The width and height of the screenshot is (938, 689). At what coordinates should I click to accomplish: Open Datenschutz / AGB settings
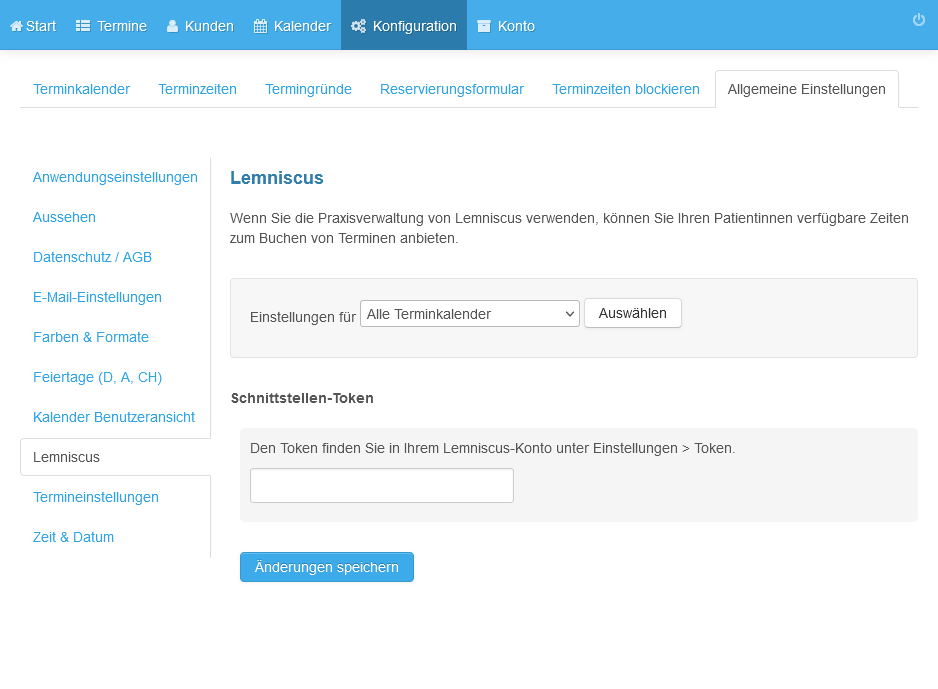(92, 257)
